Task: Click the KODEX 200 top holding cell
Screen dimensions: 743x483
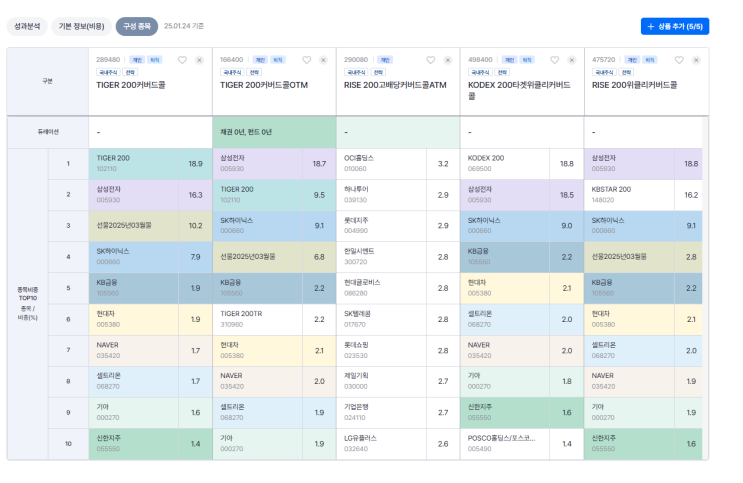Action: pos(487,162)
